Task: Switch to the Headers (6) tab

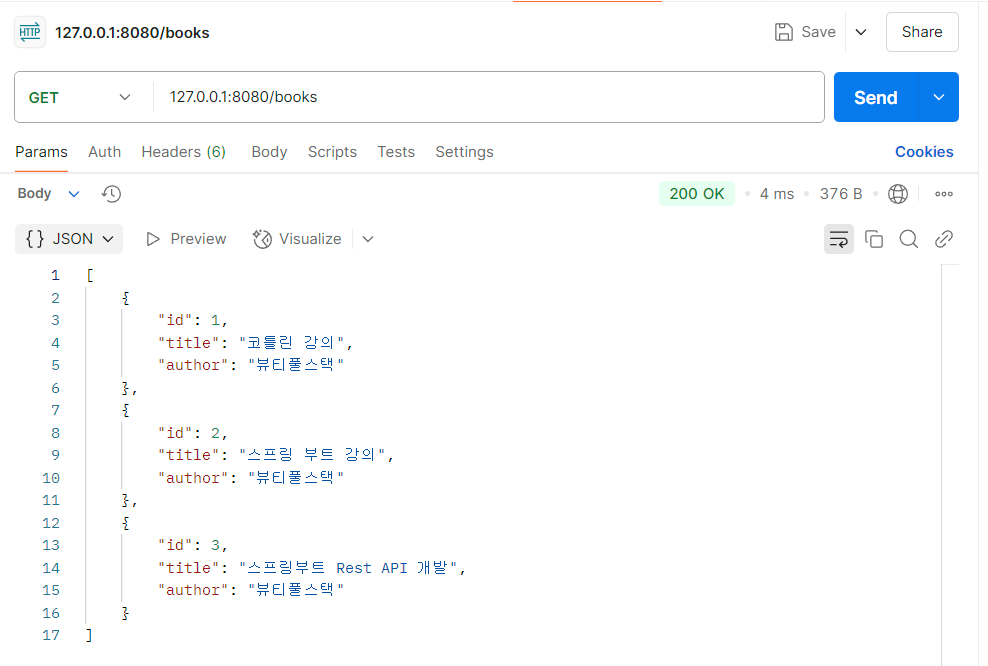Action: (x=183, y=152)
